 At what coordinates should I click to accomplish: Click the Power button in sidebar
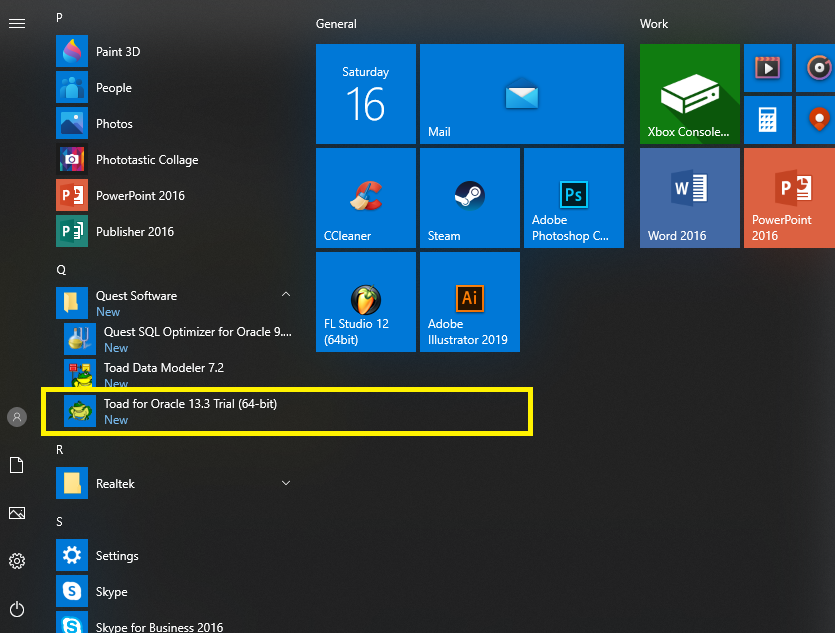tap(17, 609)
